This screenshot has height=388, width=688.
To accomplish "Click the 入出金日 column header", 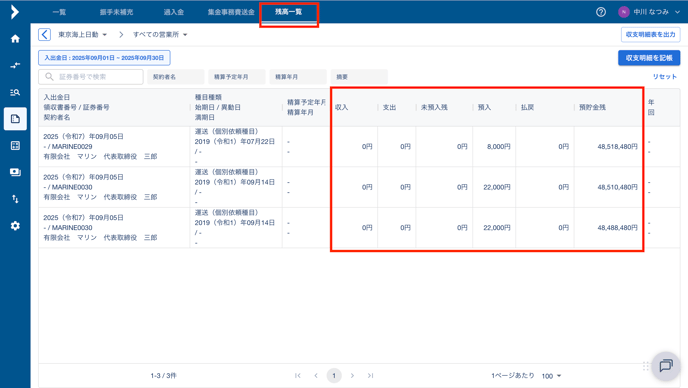I will 57,97.
